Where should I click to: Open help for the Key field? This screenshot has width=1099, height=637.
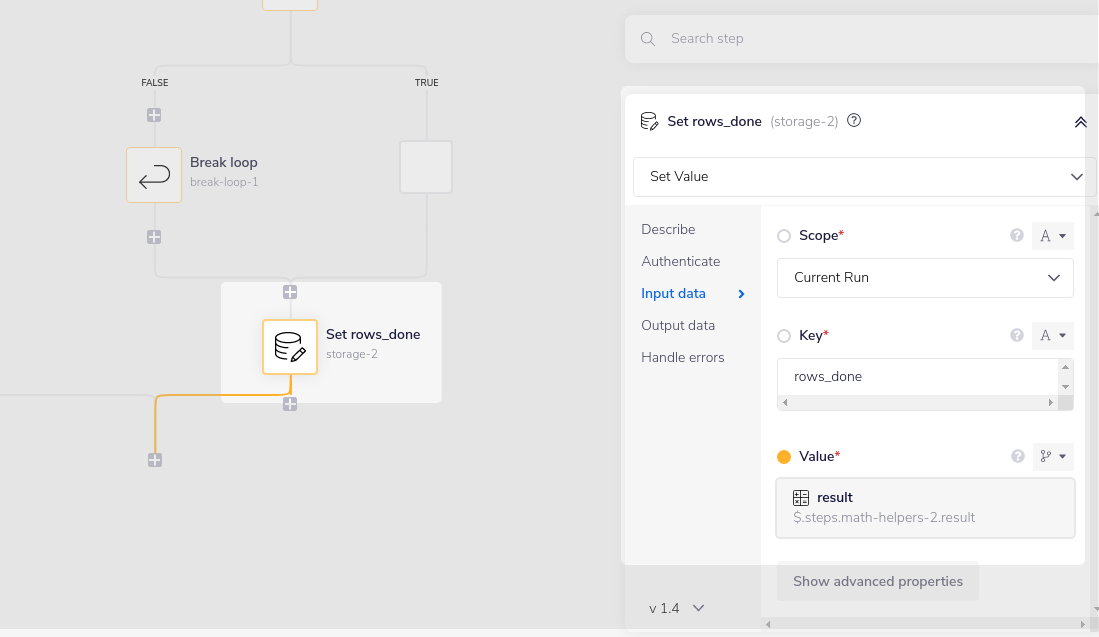pyautogui.click(x=1017, y=336)
